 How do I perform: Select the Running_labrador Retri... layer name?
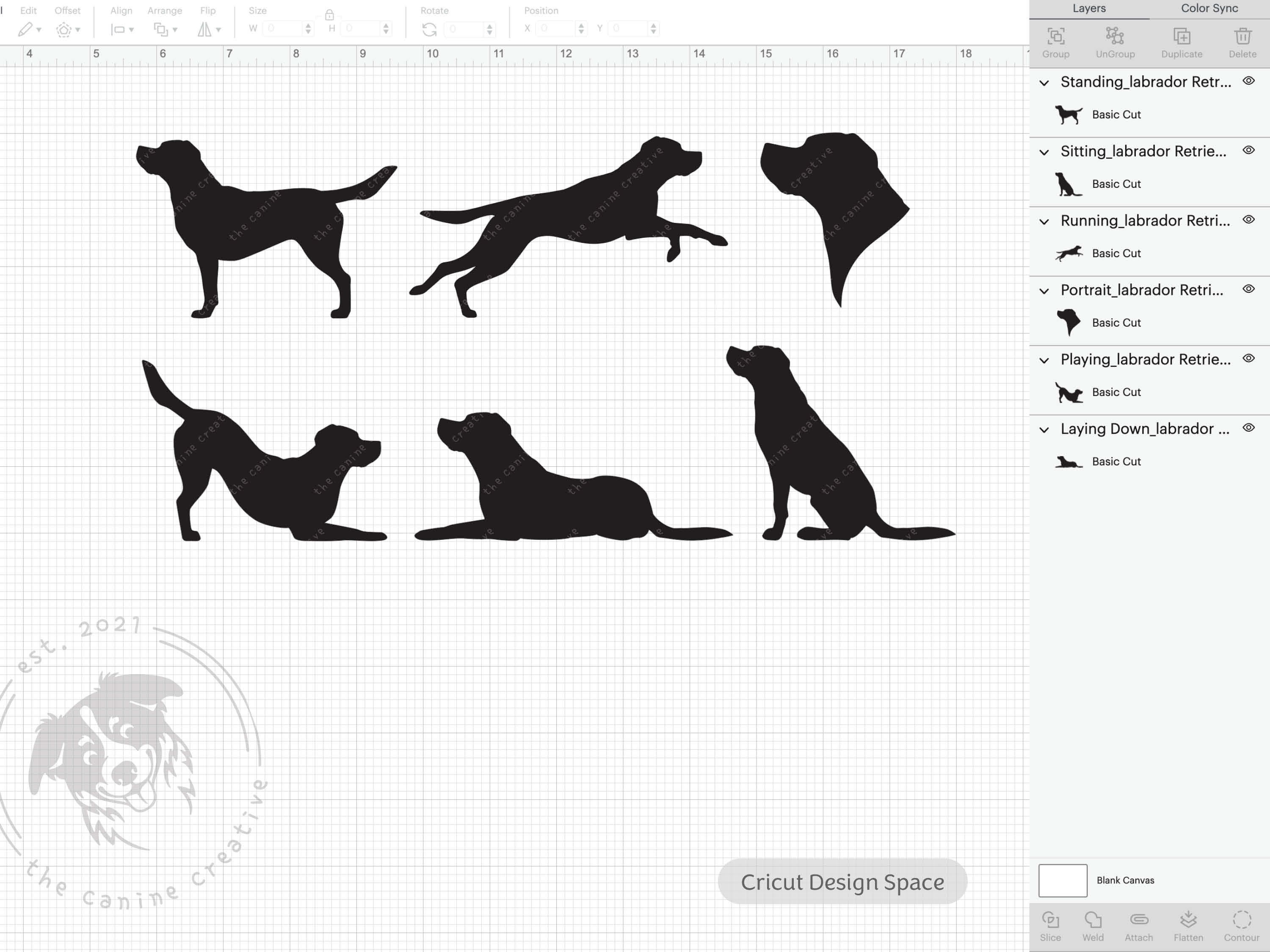click(1145, 221)
